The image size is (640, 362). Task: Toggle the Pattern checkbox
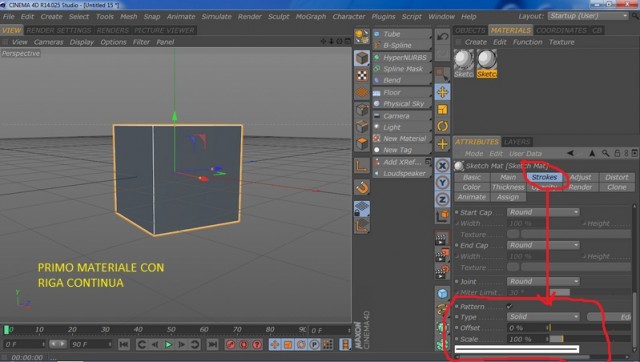pyautogui.click(x=509, y=306)
